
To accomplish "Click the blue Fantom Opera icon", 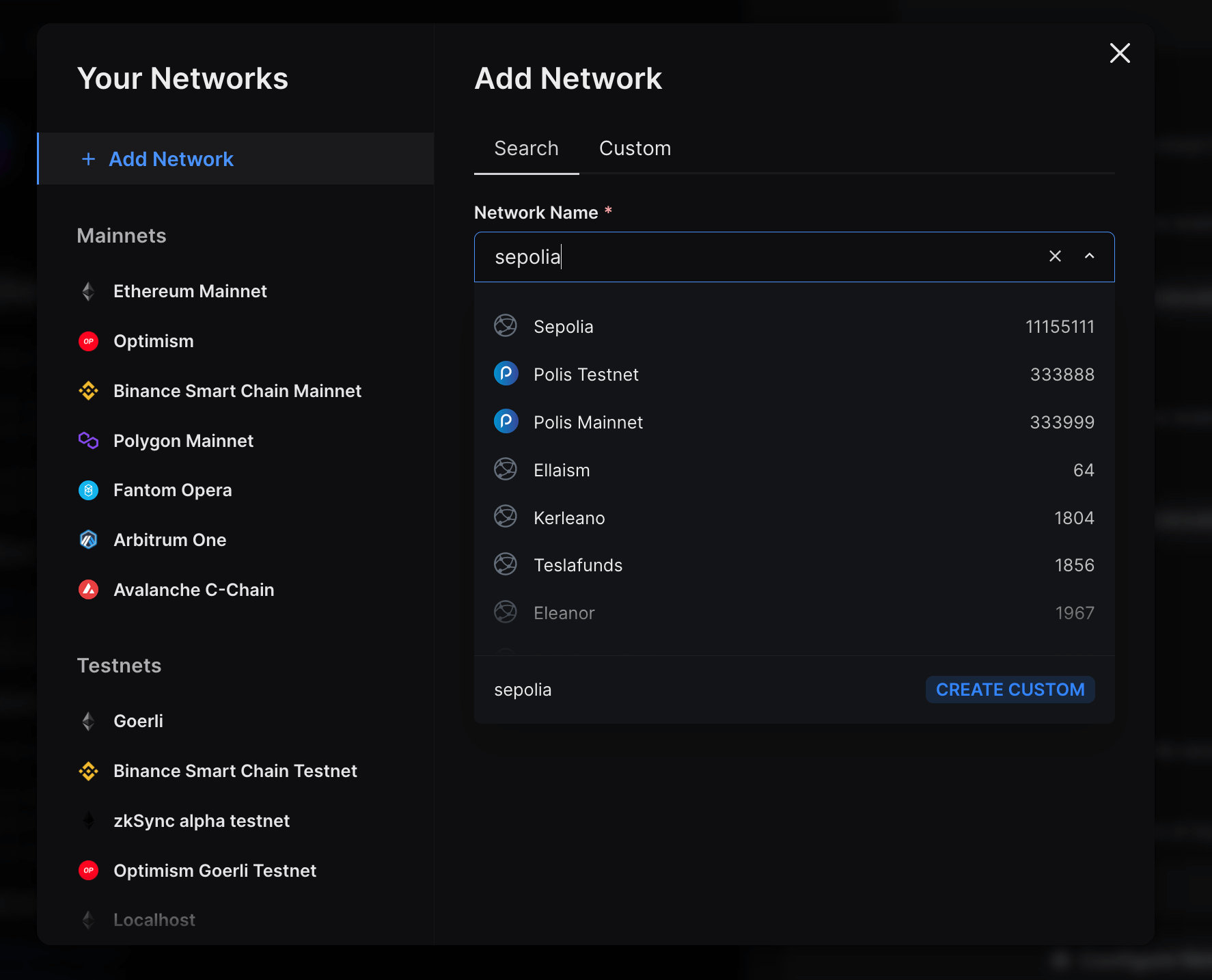I will [x=88, y=491].
